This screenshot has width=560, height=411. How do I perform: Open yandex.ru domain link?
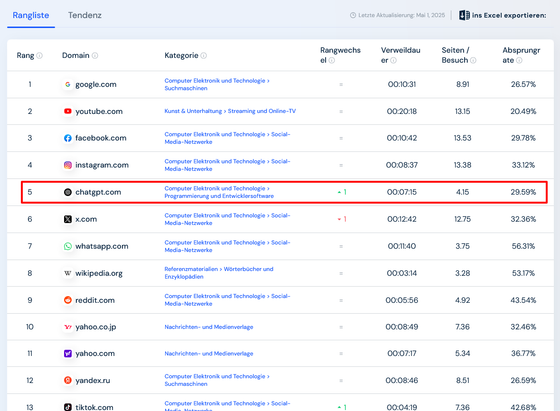coord(93,380)
